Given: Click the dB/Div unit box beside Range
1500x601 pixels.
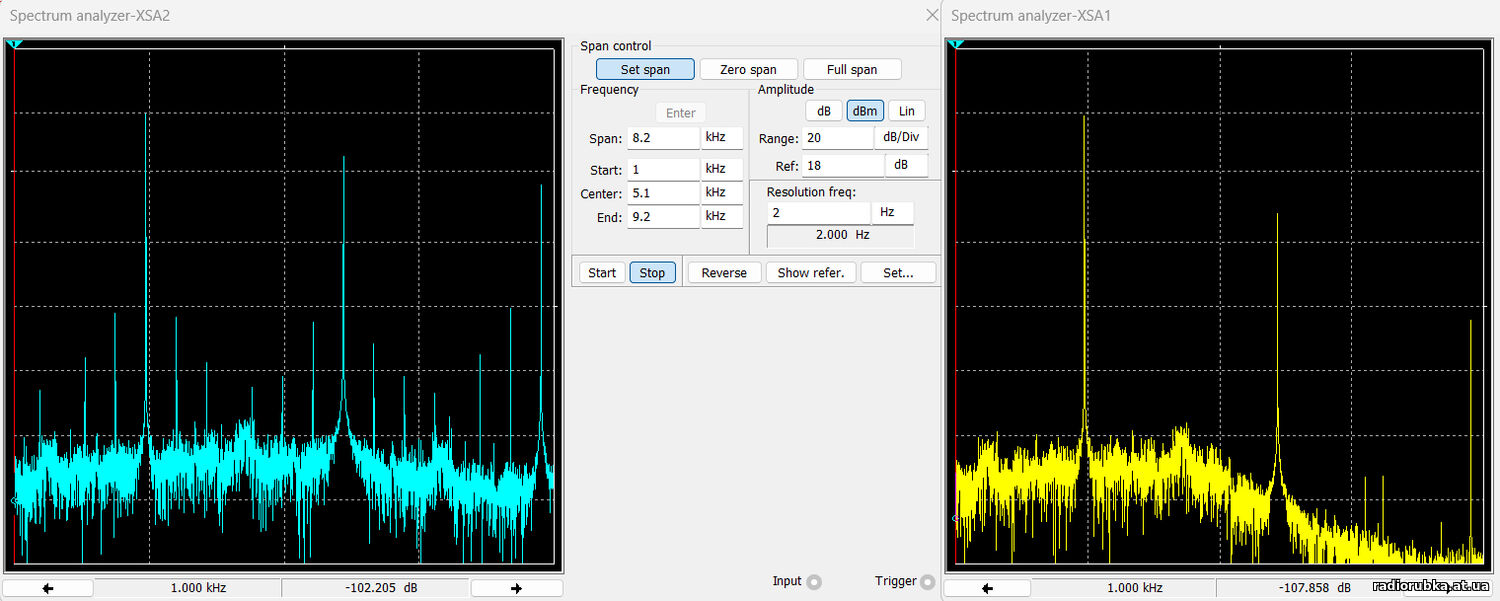Looking at the screenshot, I should pyautogui.click(x=901, y=138).
